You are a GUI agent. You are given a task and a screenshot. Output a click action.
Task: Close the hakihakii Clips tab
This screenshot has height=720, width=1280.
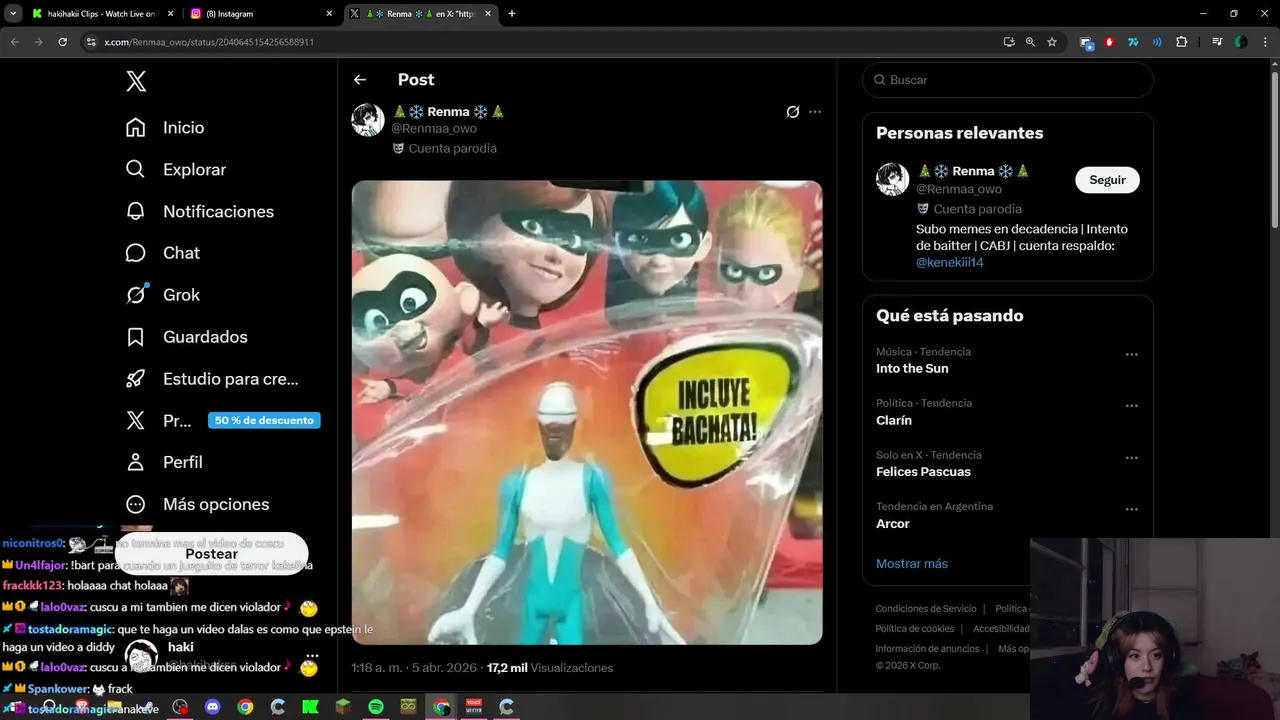click(x=169, y=14)
